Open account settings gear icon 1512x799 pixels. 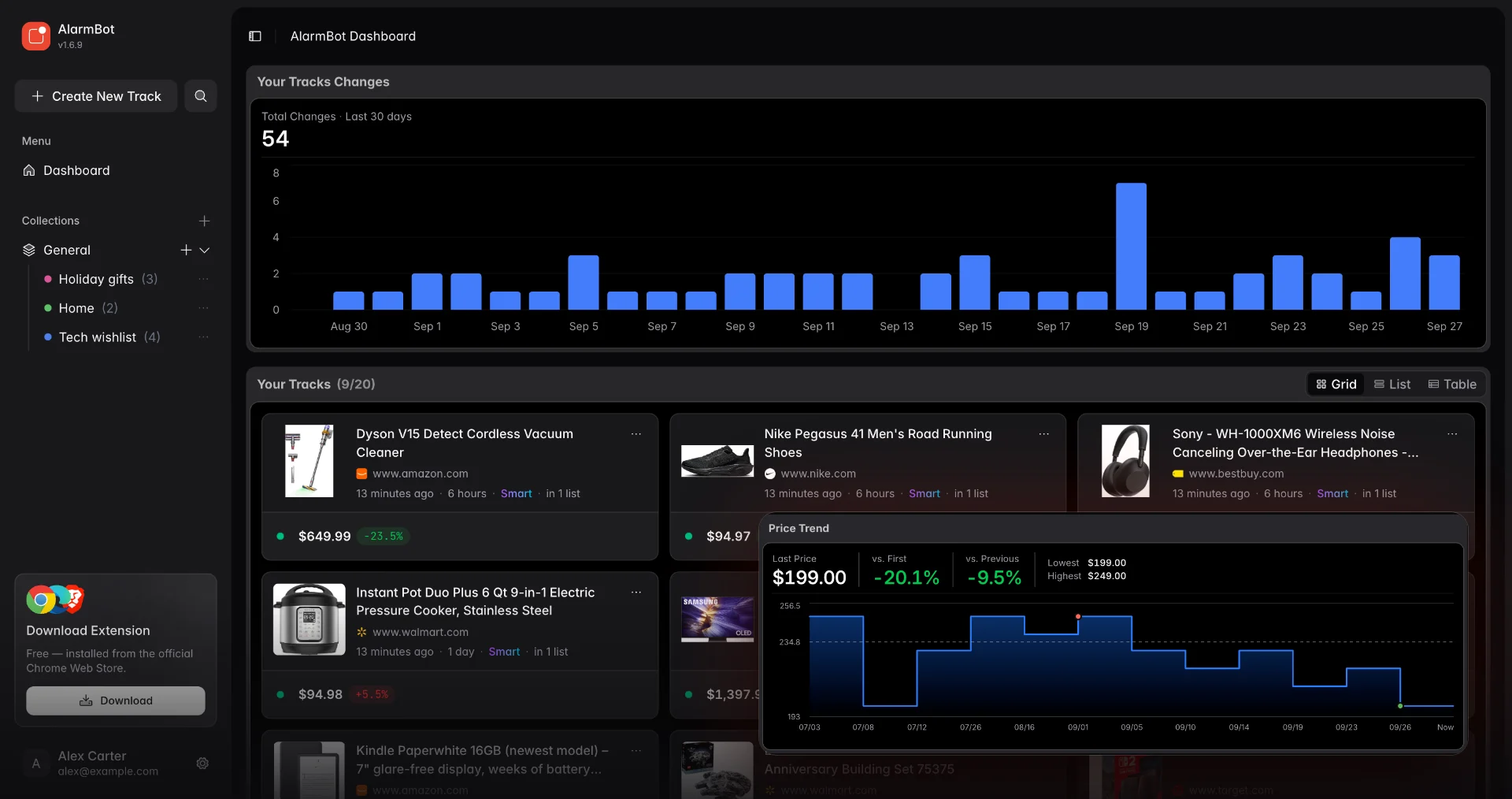[202, 764]
